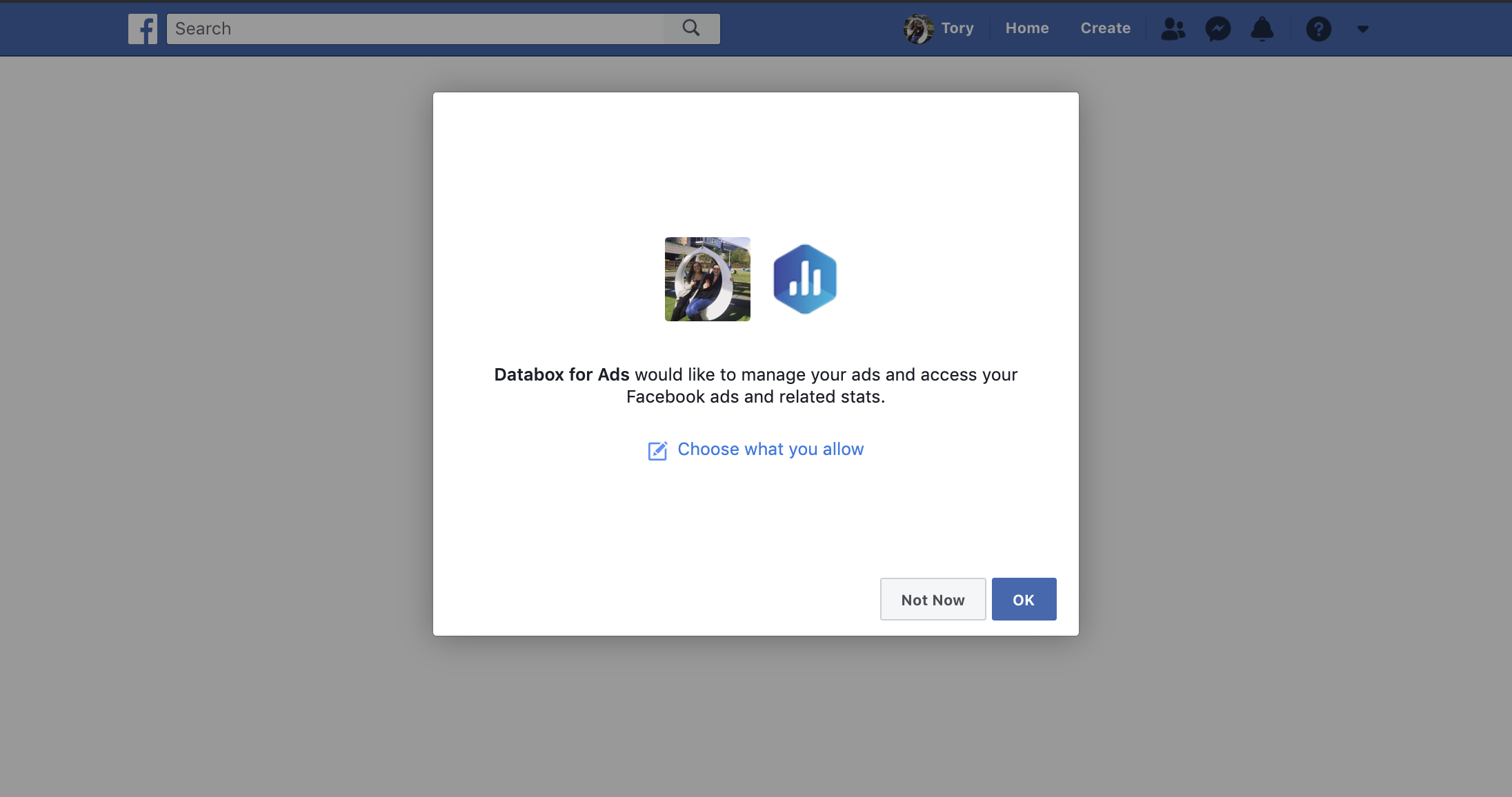Click the Messenger icon
The height and width of the screenshot is (797, 1512).
coord(1218,27)
